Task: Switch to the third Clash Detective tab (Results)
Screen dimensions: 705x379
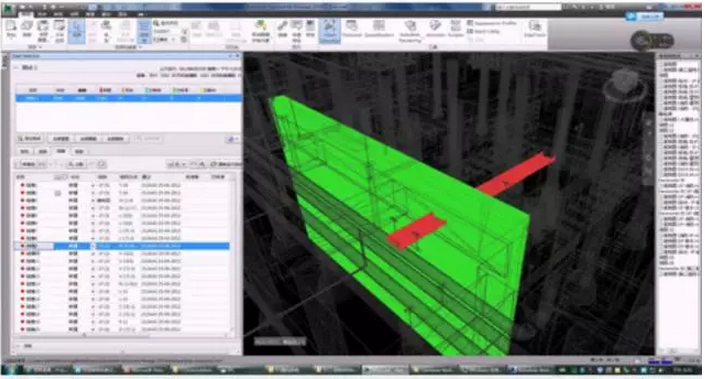Action: click(61, 152)
